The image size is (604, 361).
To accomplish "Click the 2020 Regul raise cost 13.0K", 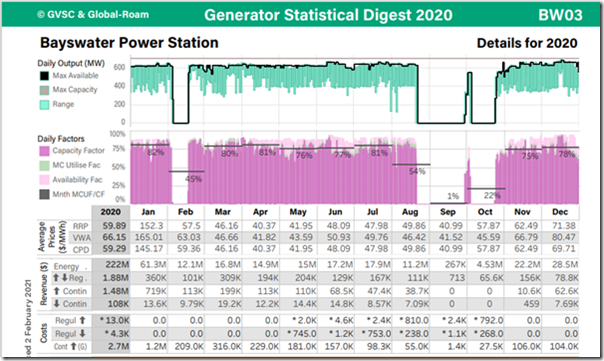I will point(114,321).
